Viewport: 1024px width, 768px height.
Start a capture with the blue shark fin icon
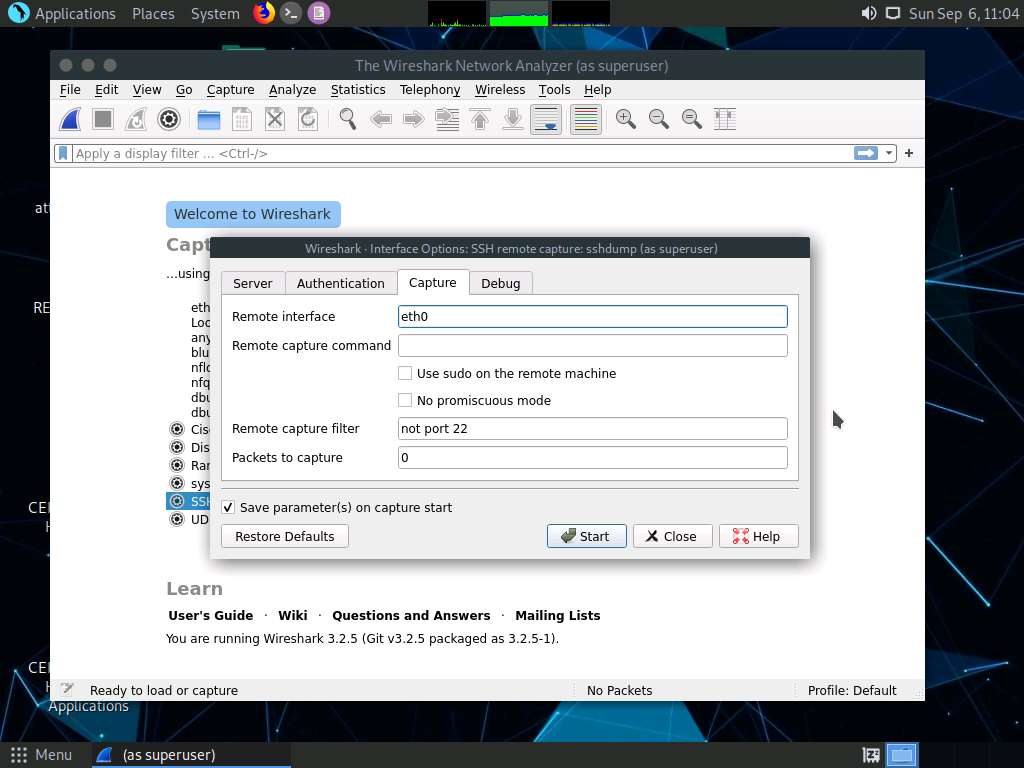point(69,119)
